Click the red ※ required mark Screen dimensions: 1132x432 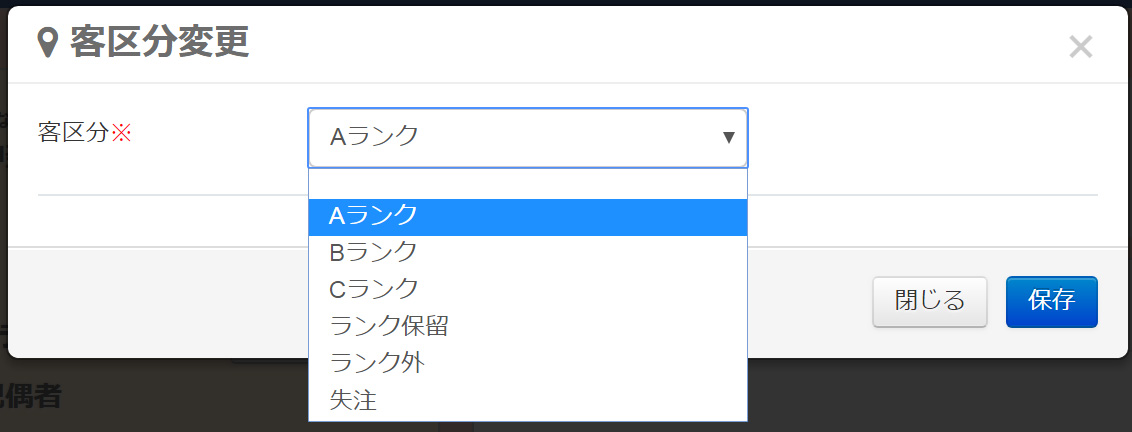(121, 133)
